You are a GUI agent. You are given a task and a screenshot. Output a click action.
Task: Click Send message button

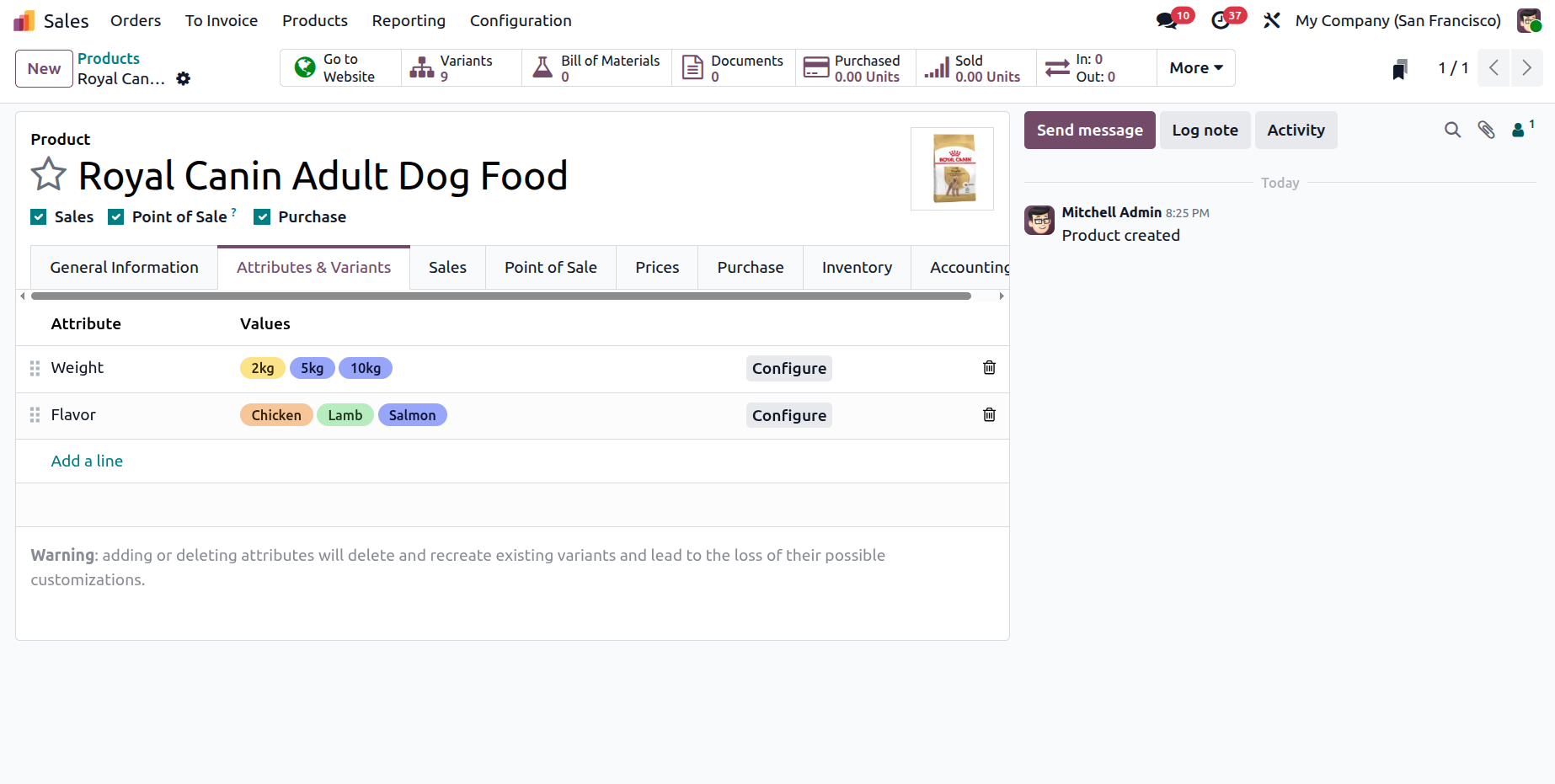tap(1089, 131)
